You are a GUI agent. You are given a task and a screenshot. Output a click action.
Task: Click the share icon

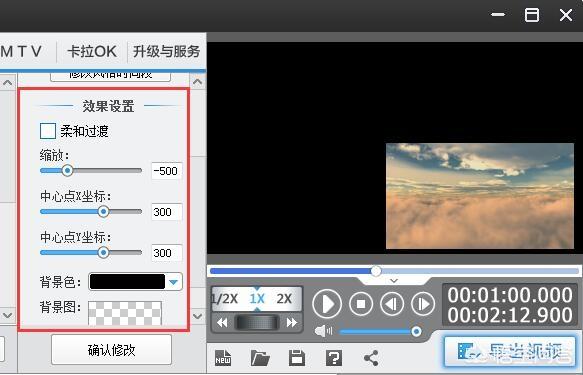click(x=371, y=358)
